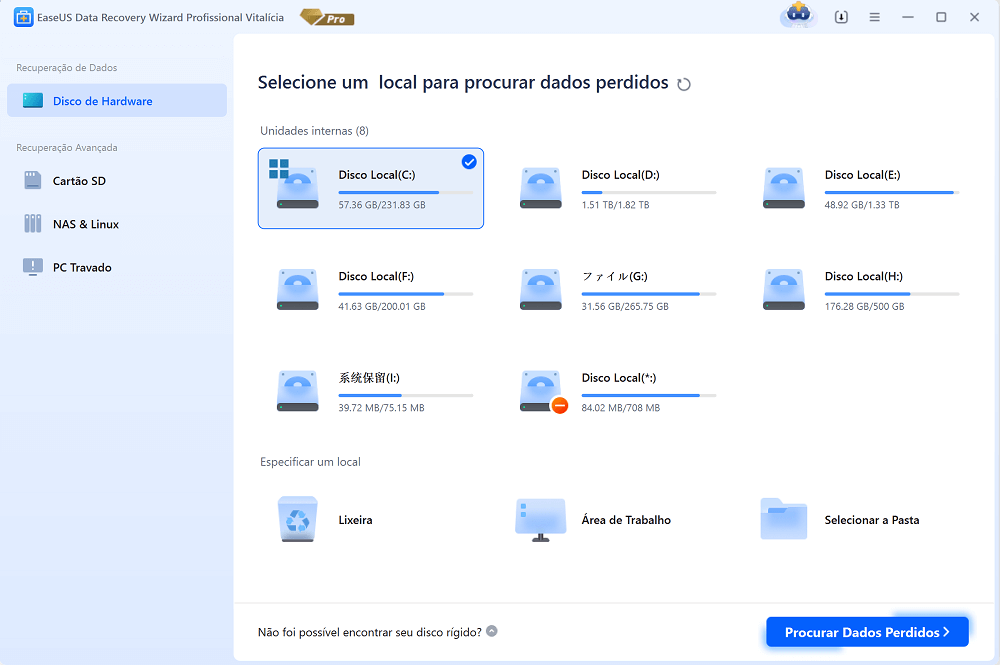1000x665 pixels.
Task: Click the Selecionar a Pasta folder icon
Action: 783,519
